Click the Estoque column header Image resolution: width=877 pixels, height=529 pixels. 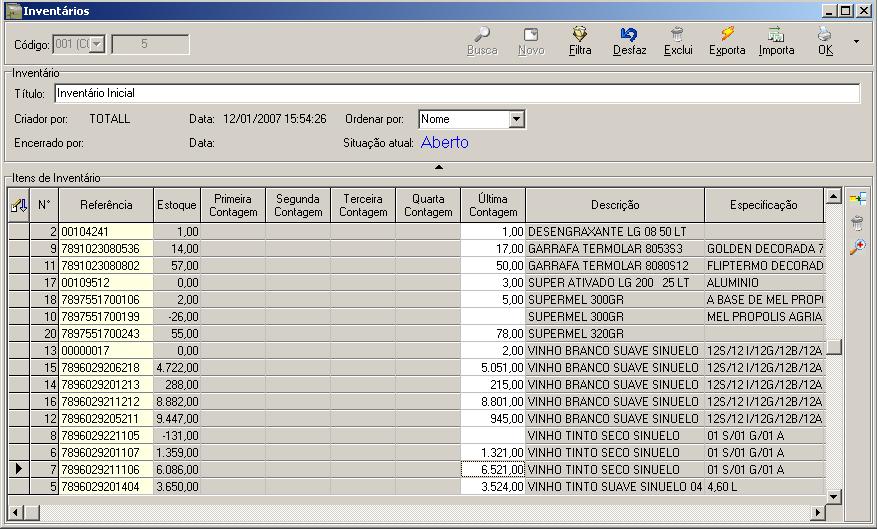(x=177, y=205)
